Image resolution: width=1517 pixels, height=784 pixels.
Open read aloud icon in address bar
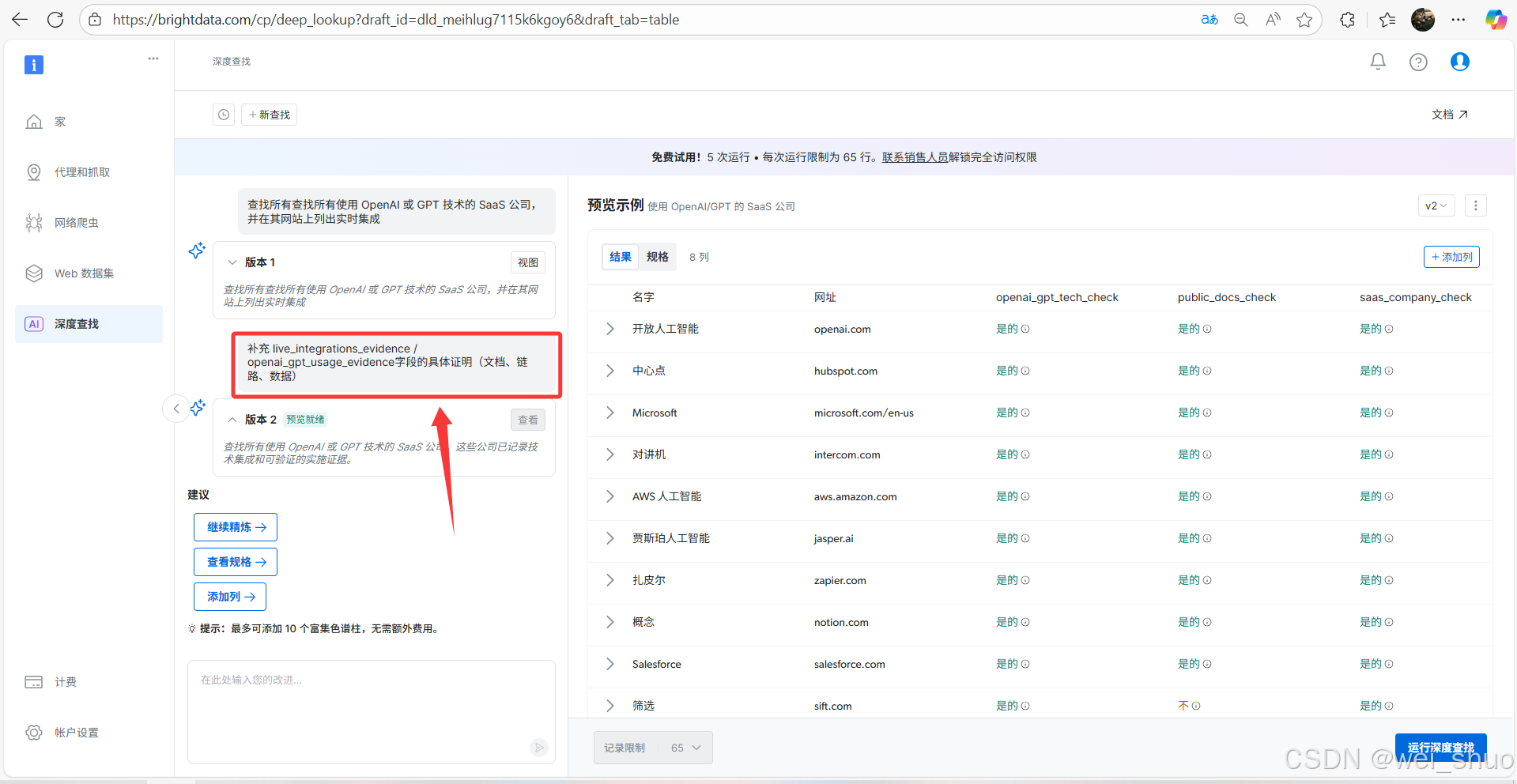pyautogui.click(x=1273, y=20)
